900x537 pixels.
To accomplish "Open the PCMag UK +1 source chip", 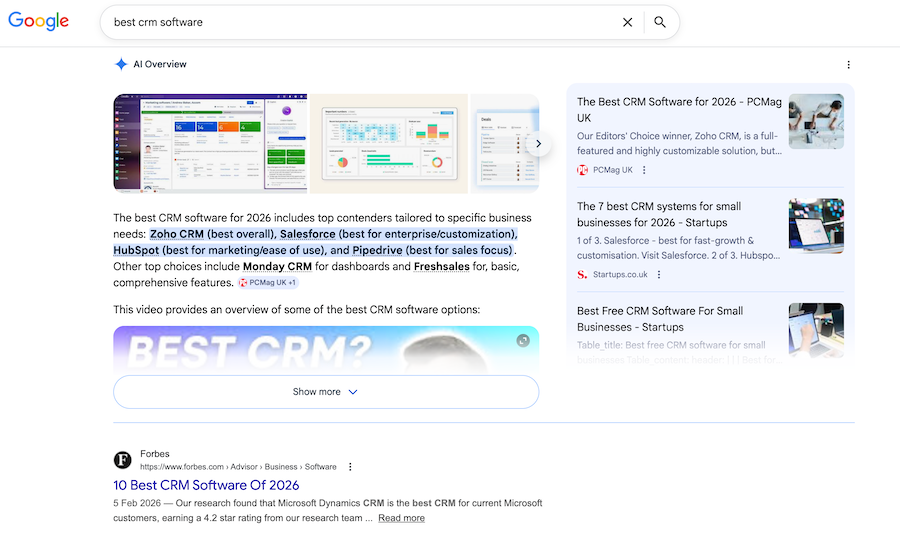I will 268,282.
